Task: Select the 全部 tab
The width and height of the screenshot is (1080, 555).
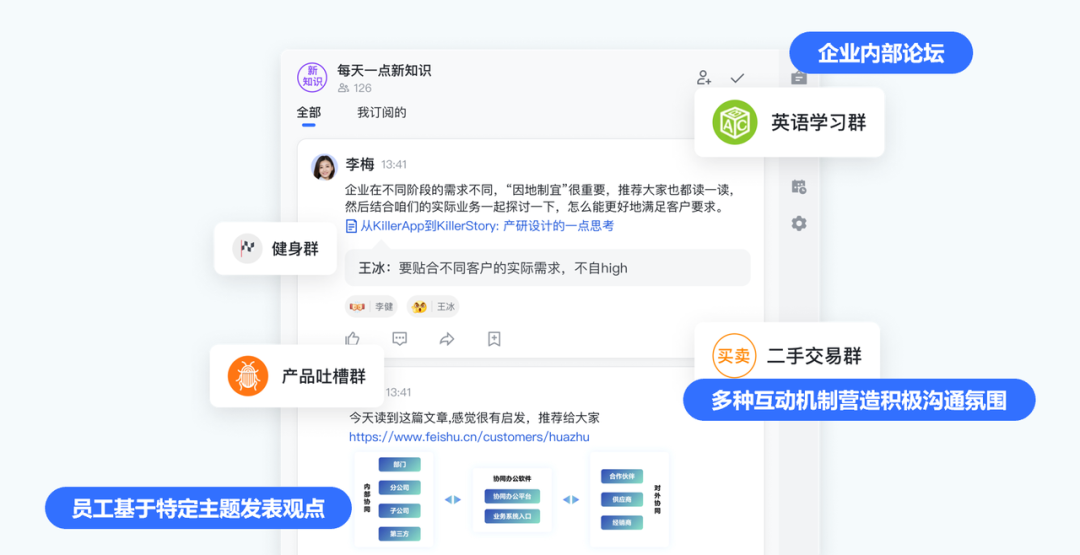Action: pos(309,112)
